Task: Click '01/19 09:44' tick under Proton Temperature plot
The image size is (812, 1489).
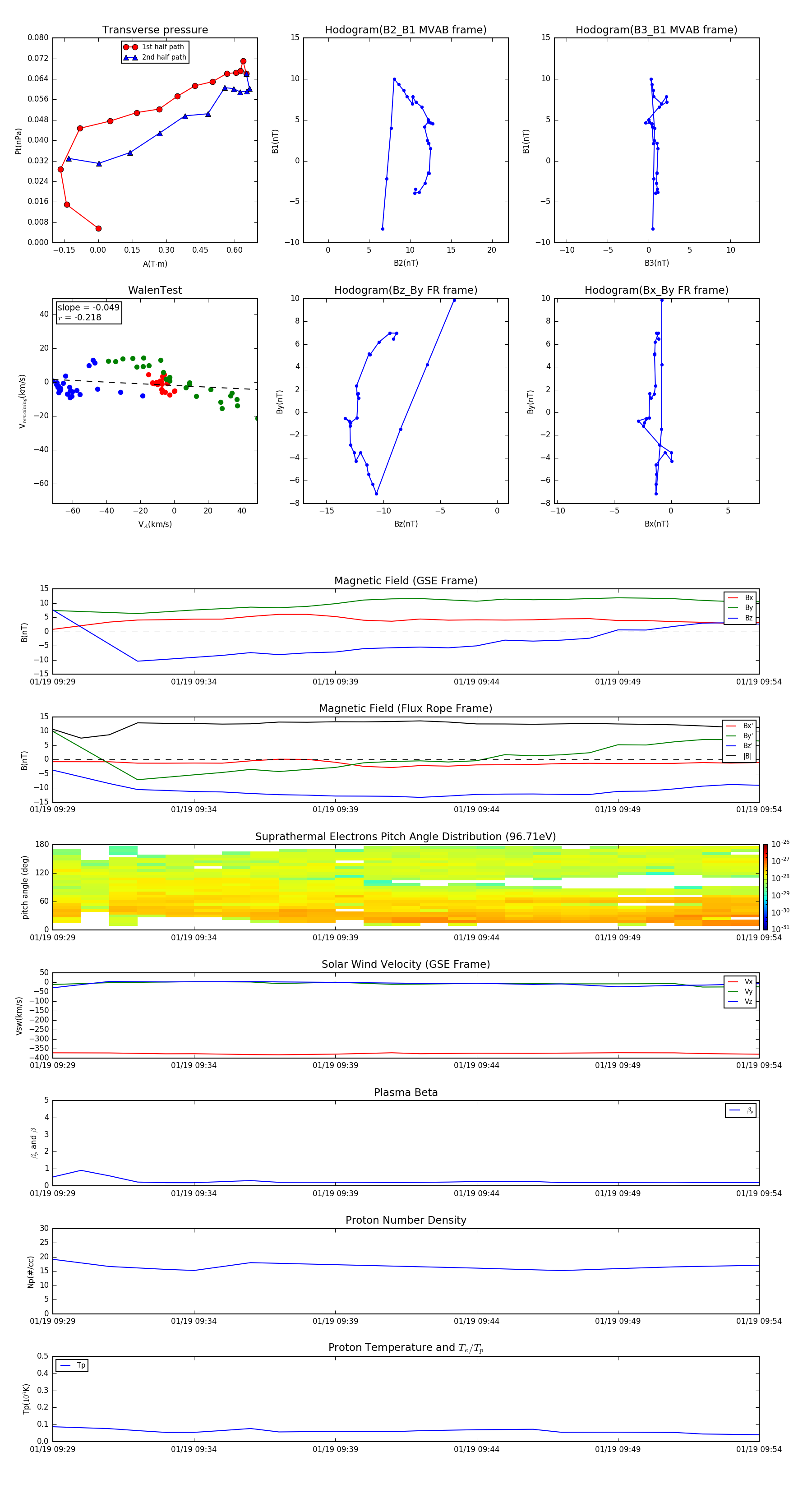Action: click(476, 1449)
